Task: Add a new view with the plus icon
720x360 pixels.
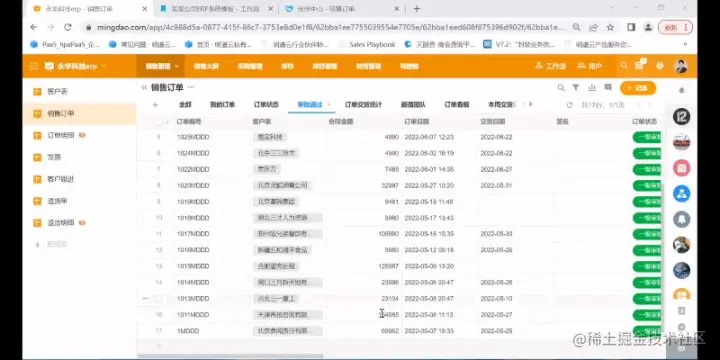Action: 155,105
